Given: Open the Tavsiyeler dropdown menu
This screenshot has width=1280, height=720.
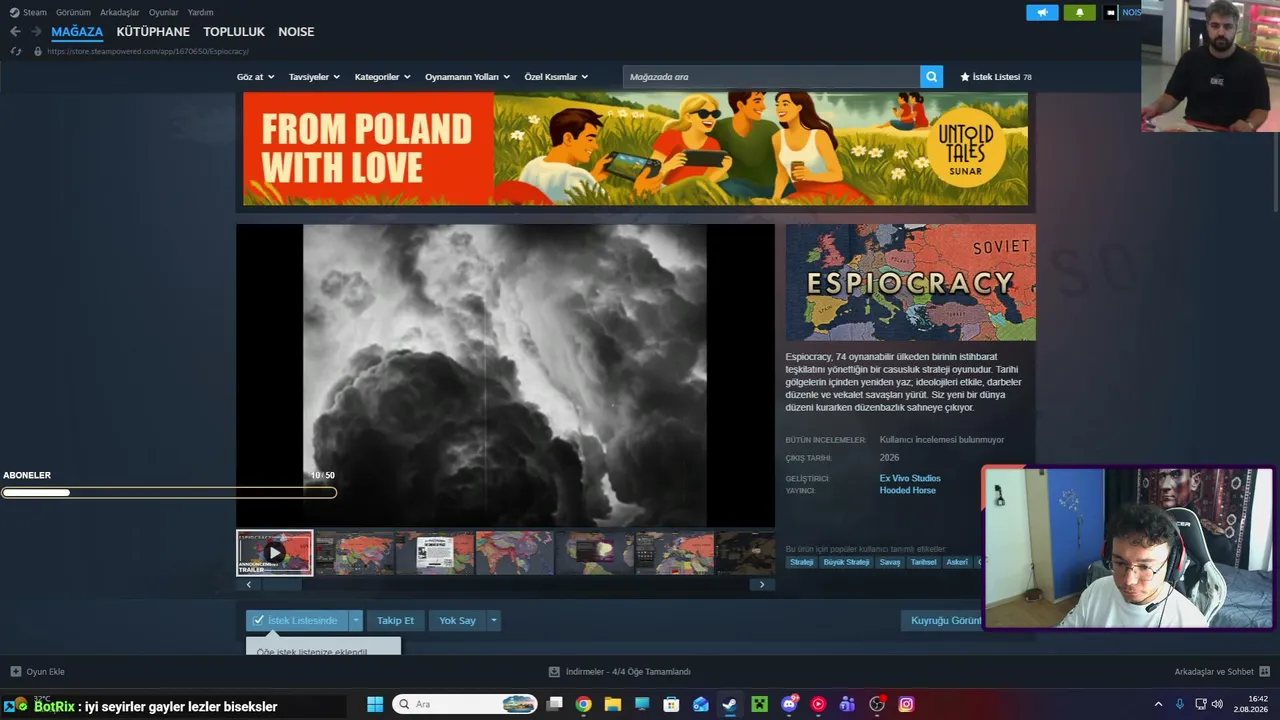Looking at the screenshot, I should 314,77.
